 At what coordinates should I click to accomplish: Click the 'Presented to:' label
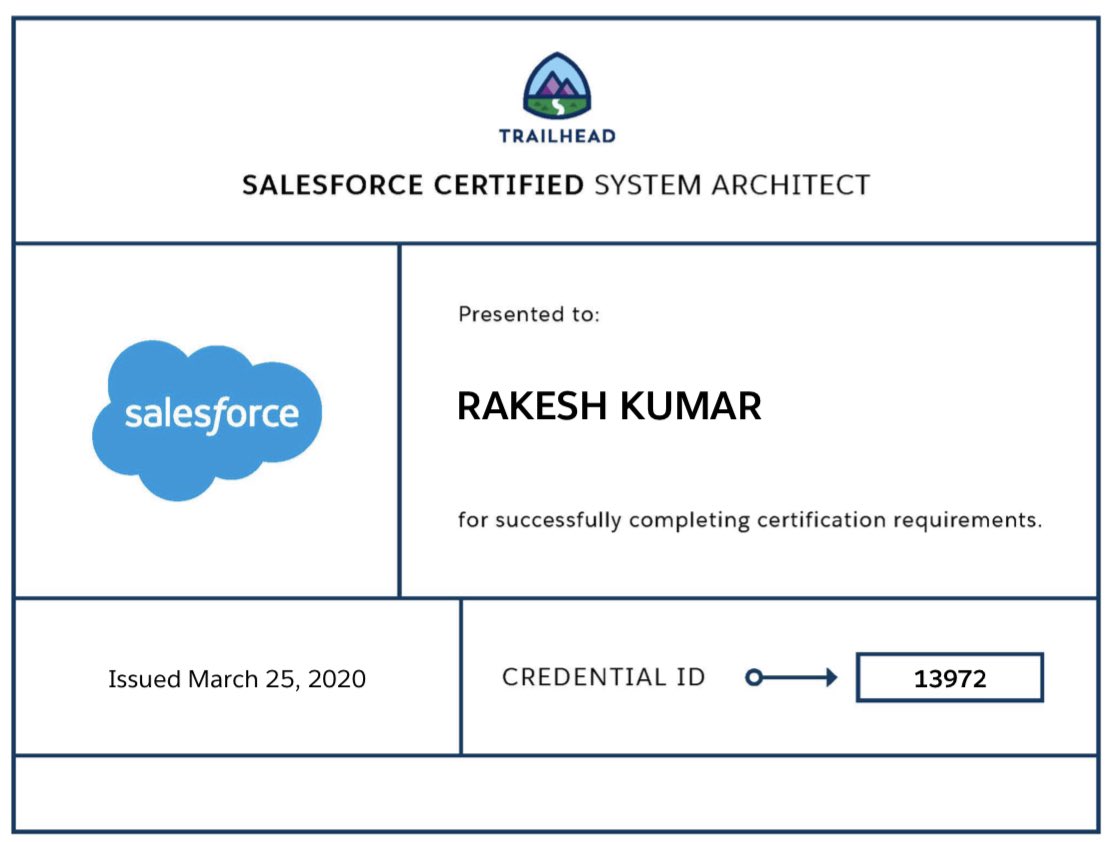(529, 314)
